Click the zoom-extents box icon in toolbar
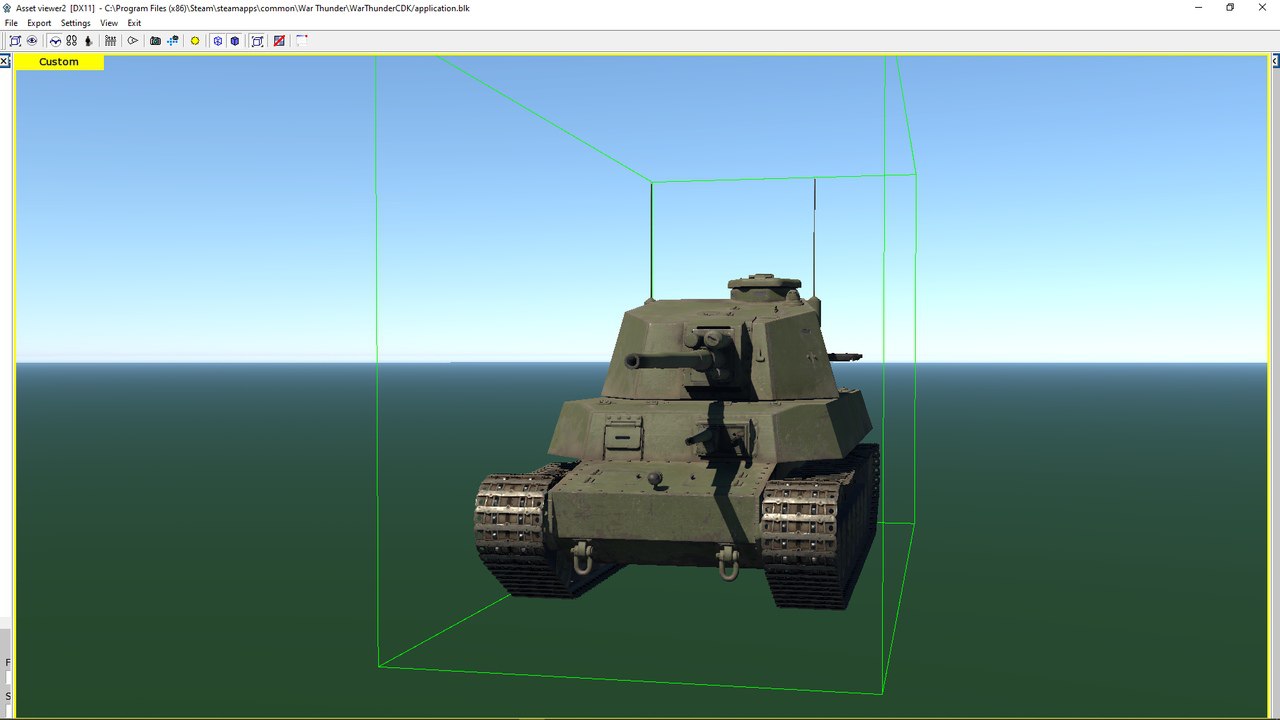The image size is (1280, 720). [x=15, y=41]
